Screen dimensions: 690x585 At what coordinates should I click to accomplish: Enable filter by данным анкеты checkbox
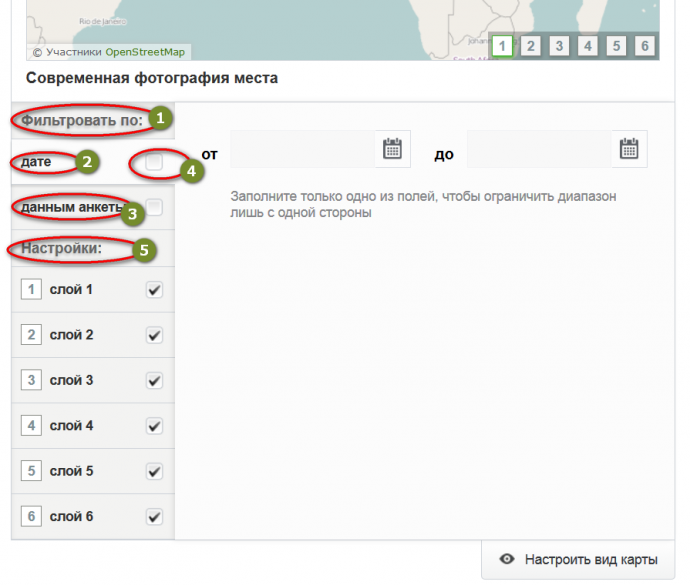point(154,207)
